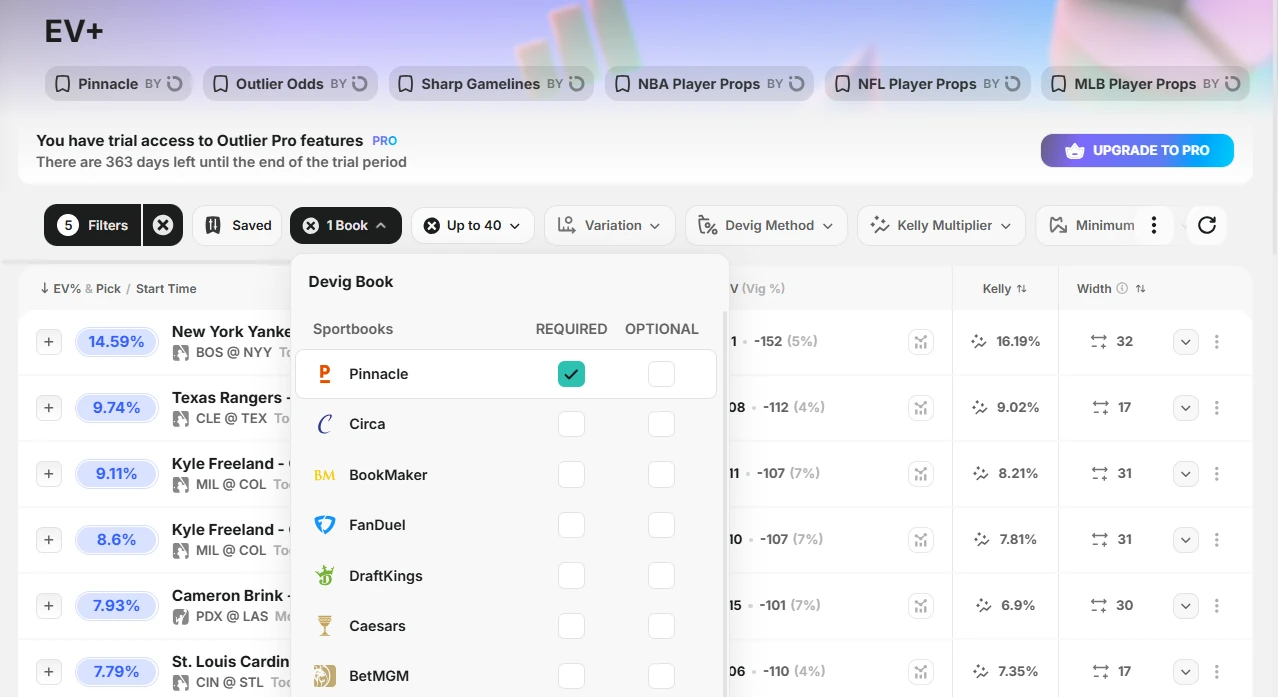Screen dimensions: 1278x697
Task: Open the MLB Player Props preset
Action: click(x=1145, y=84)
